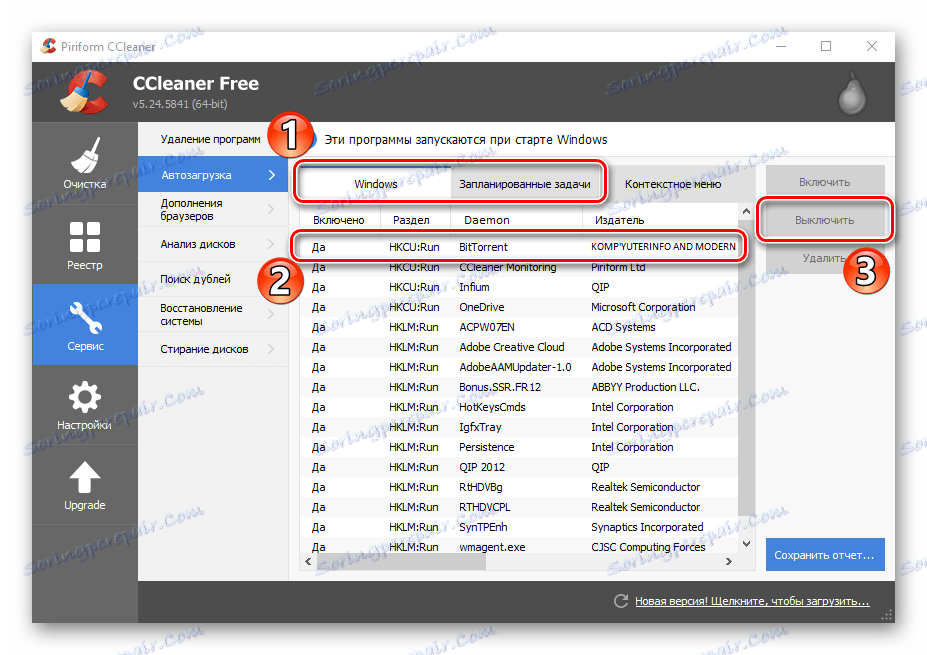Click the CCleaner logo in header
This screenshot has width=927, height=655.
coord(85,92)
